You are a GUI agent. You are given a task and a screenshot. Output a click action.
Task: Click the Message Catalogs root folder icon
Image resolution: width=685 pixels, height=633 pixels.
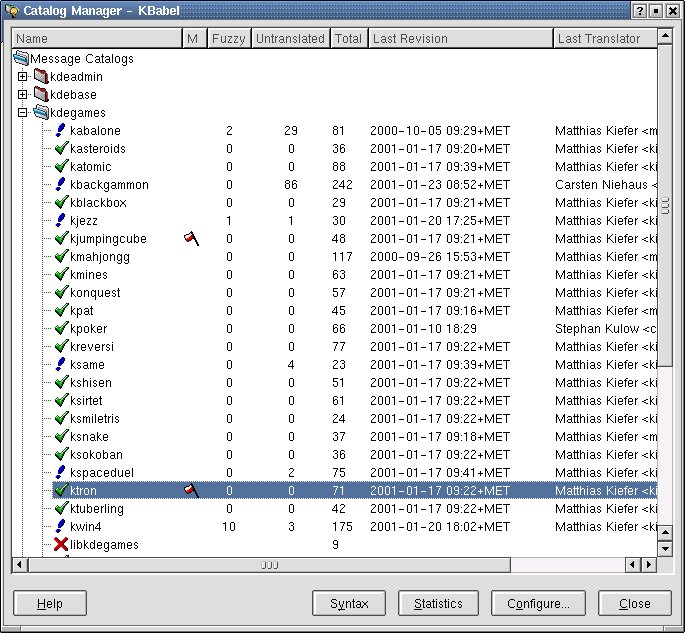click(x=21, y=59)
